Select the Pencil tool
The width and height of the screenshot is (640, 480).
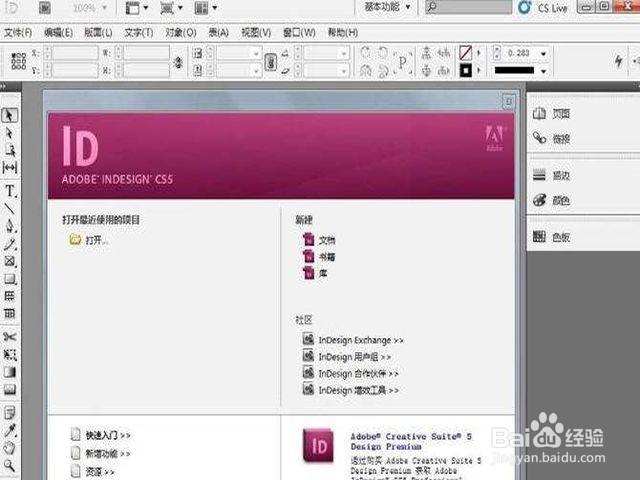(10, 244)
